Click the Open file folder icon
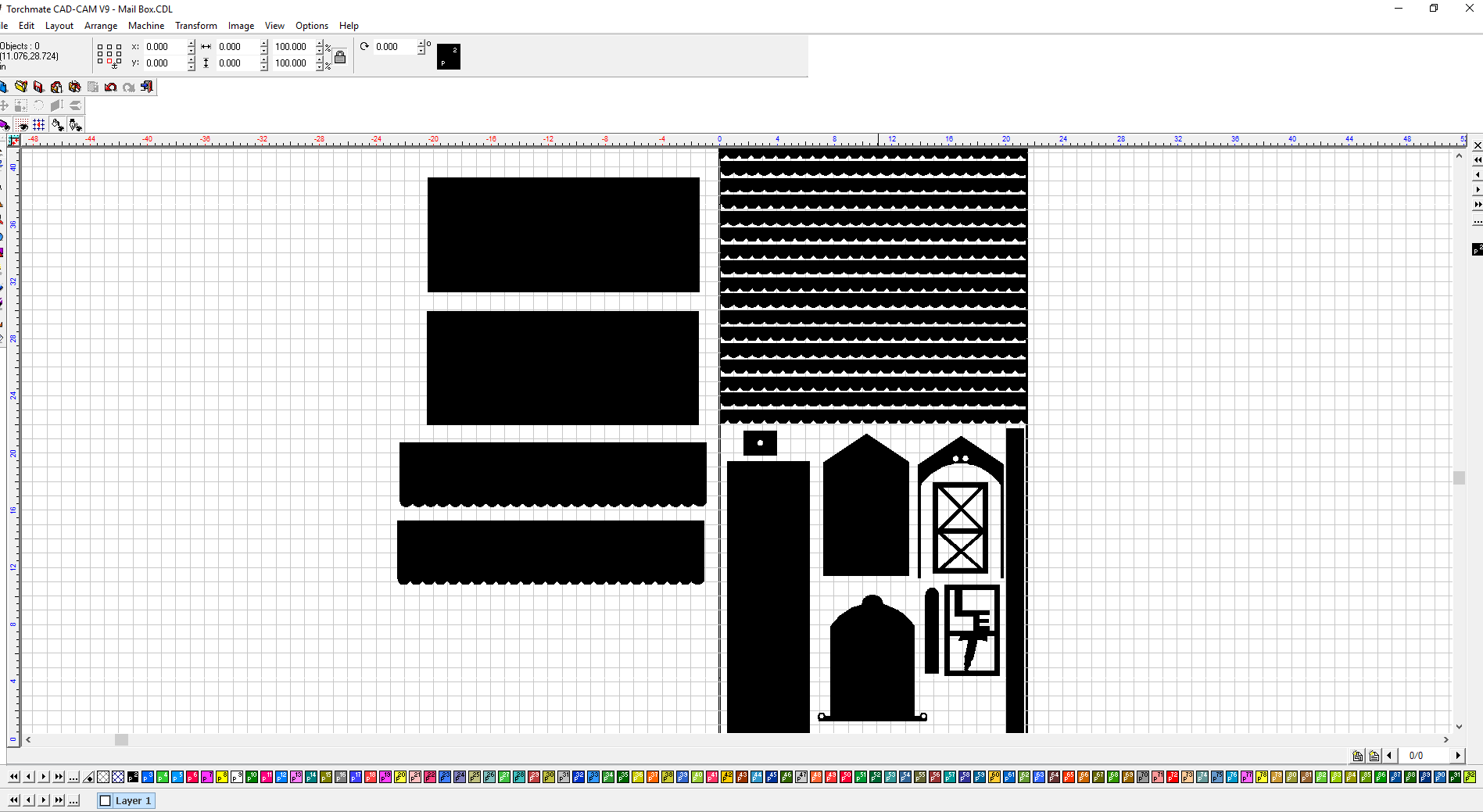The width and height of the screenshot is (1483, 812). pyautogui.click(x=21, y=87)
